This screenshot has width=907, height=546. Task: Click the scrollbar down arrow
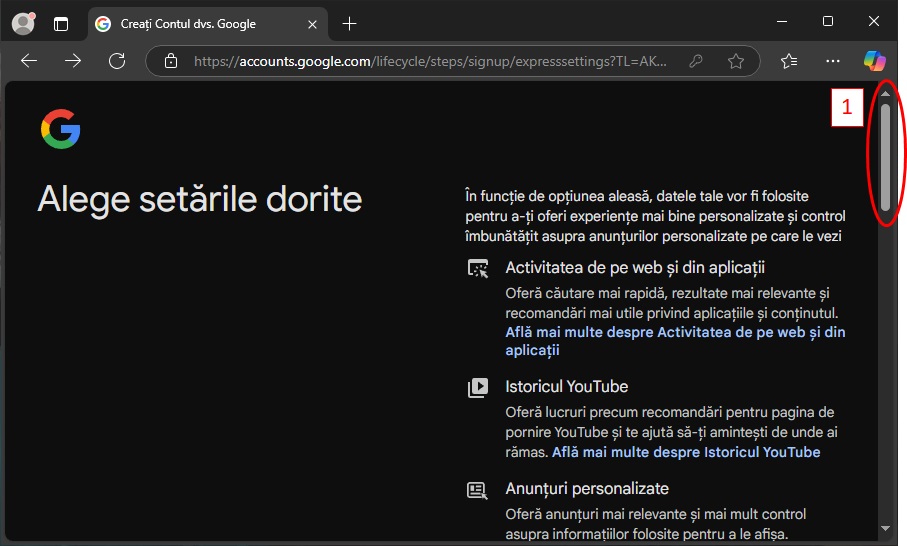(885, 528)
